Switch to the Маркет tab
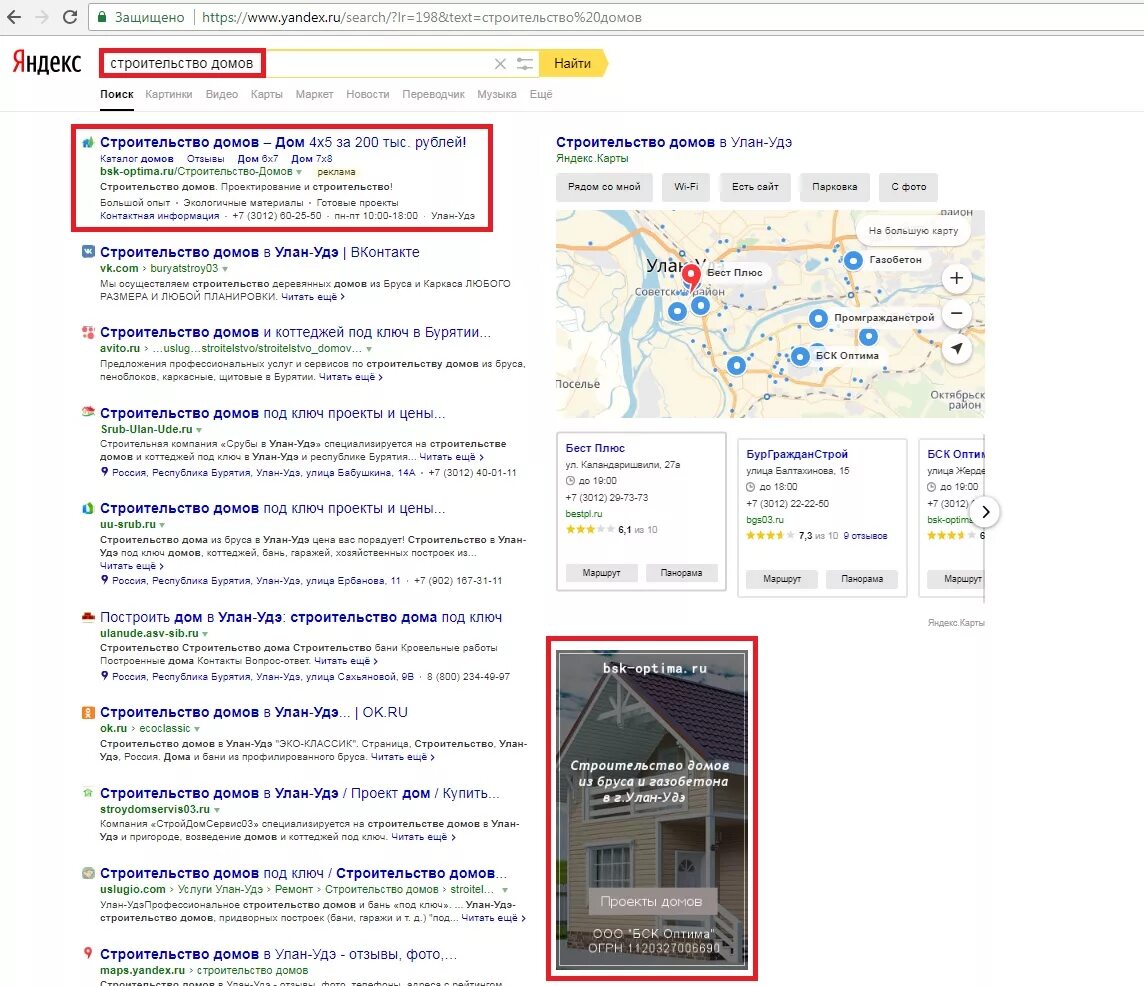 [x=314, y=94]
